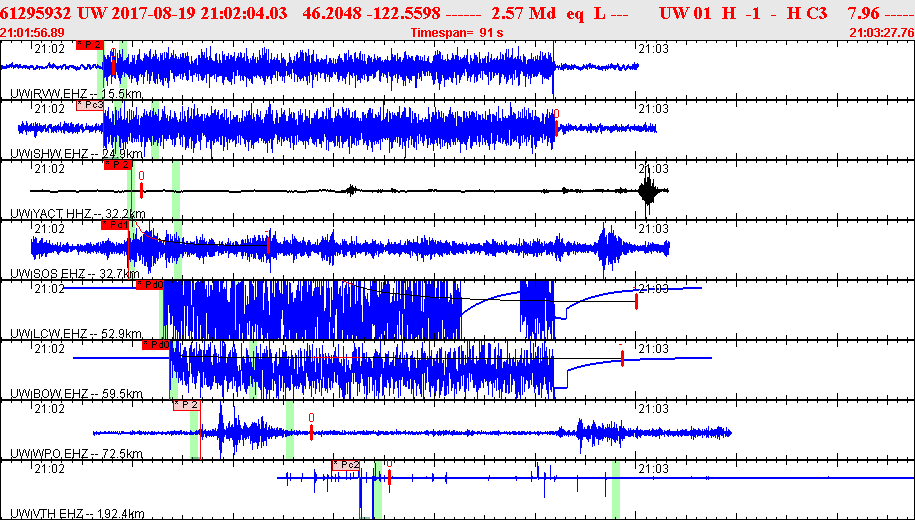The width and height of the screenshot is (915, 520).
Task: Click the window start time 21:01:56.89
Action: coord(33,33)
